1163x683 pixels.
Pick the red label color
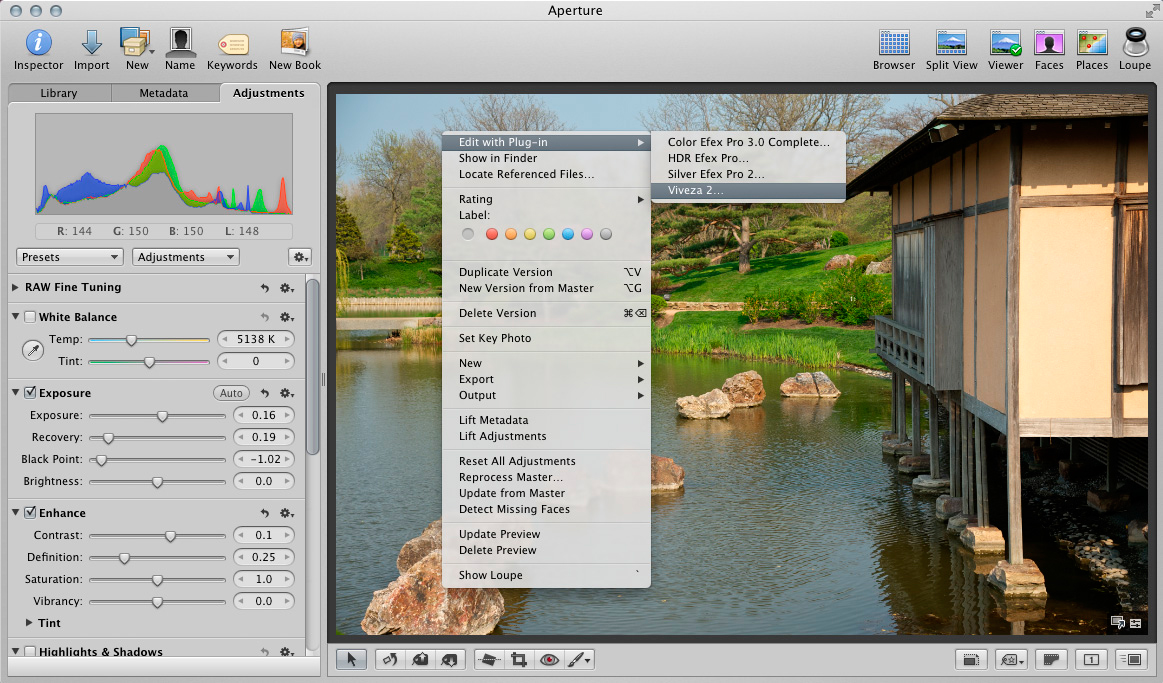(x=492, y=234)
